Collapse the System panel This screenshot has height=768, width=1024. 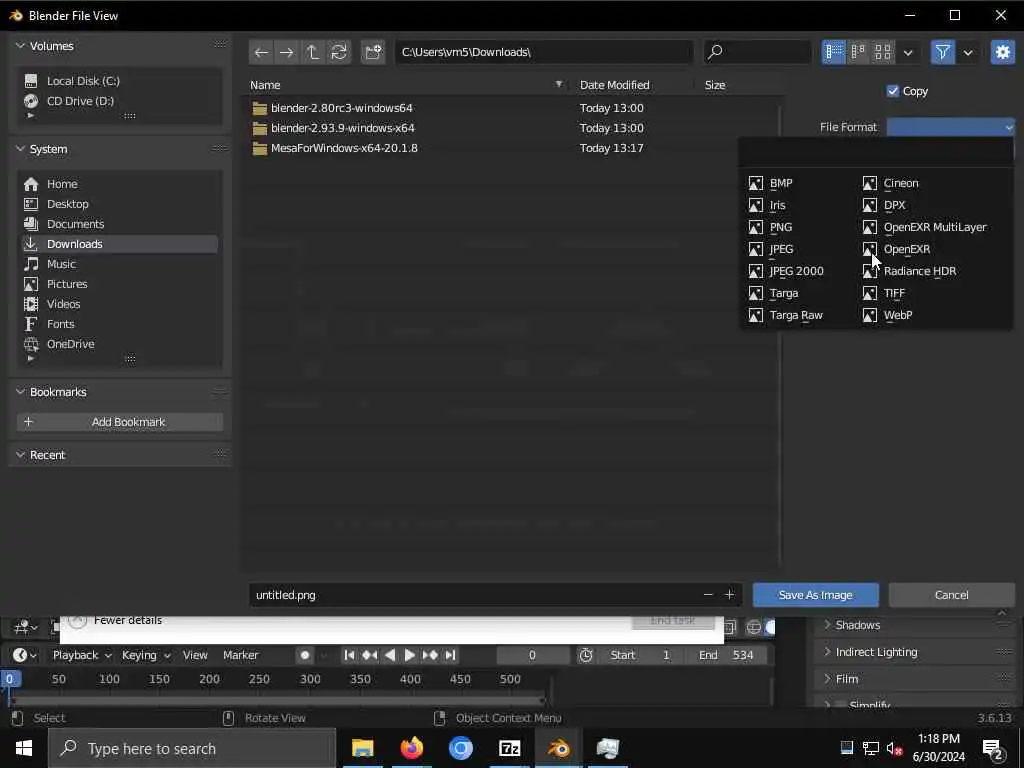(20, 149)
